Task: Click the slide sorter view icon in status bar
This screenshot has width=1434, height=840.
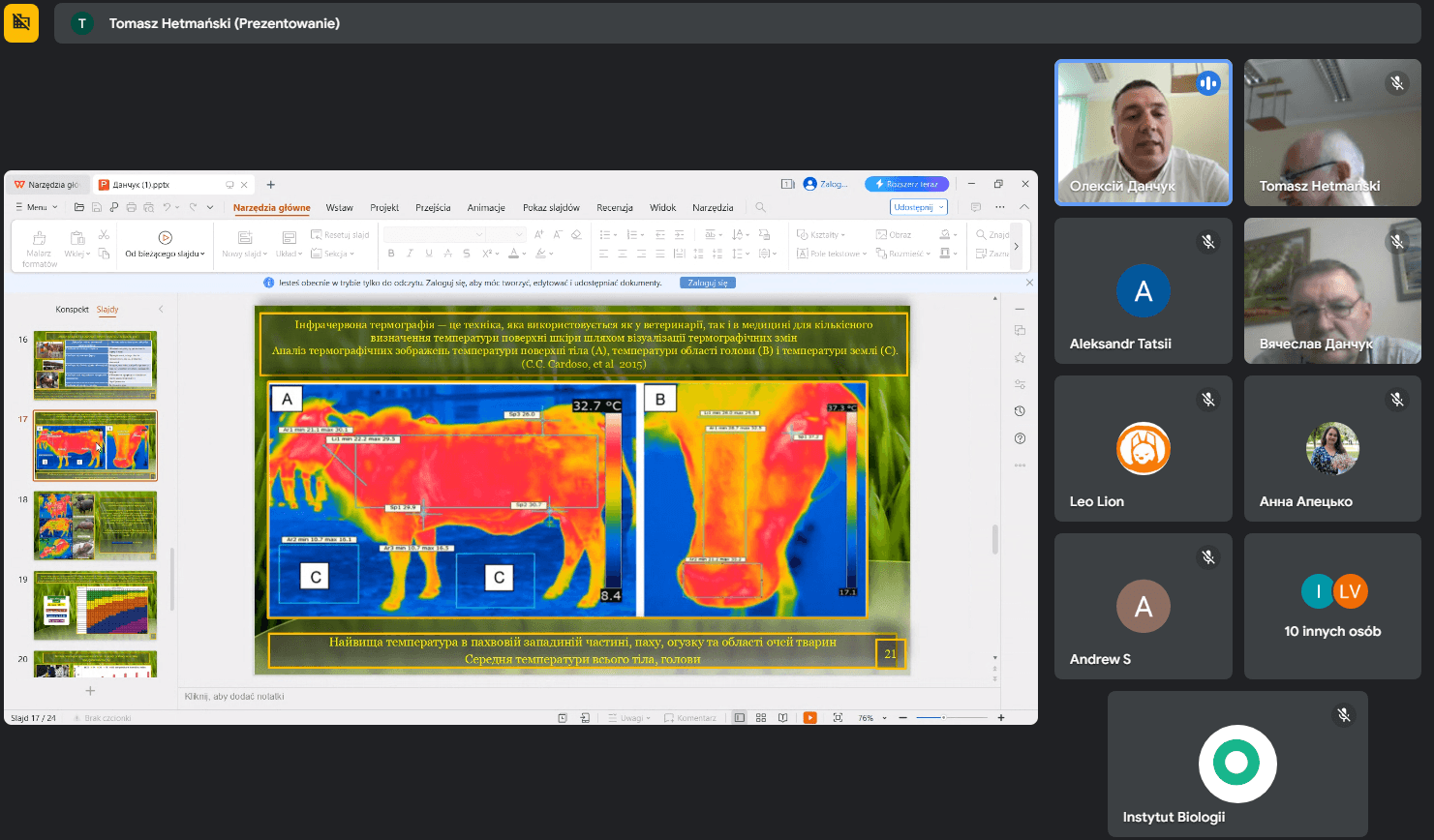Action: (761, 718)
